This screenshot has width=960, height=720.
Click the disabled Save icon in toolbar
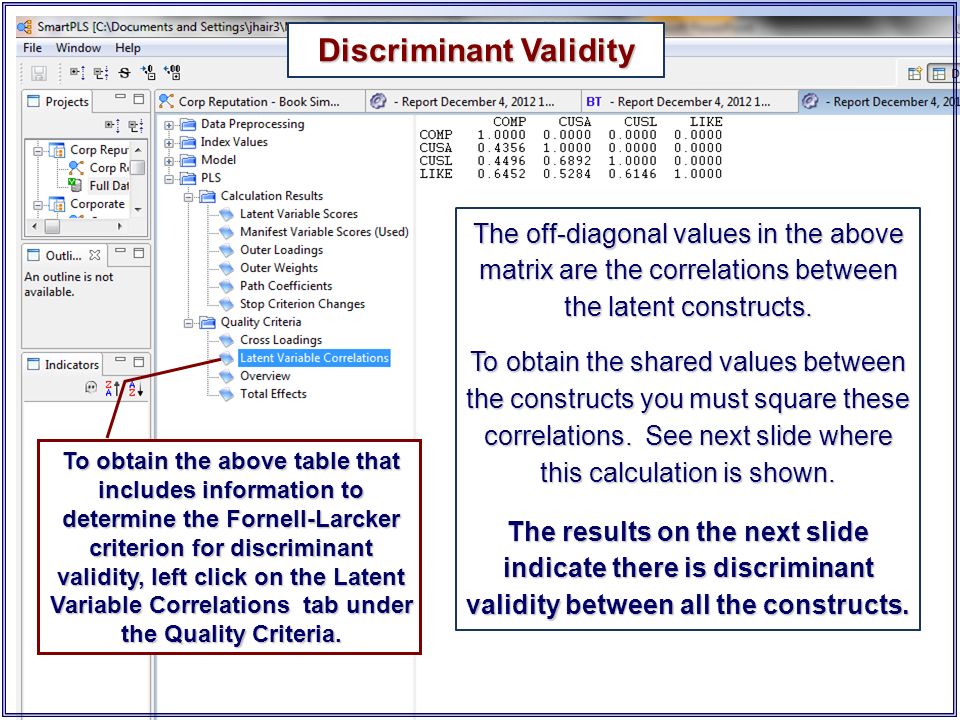39,73
